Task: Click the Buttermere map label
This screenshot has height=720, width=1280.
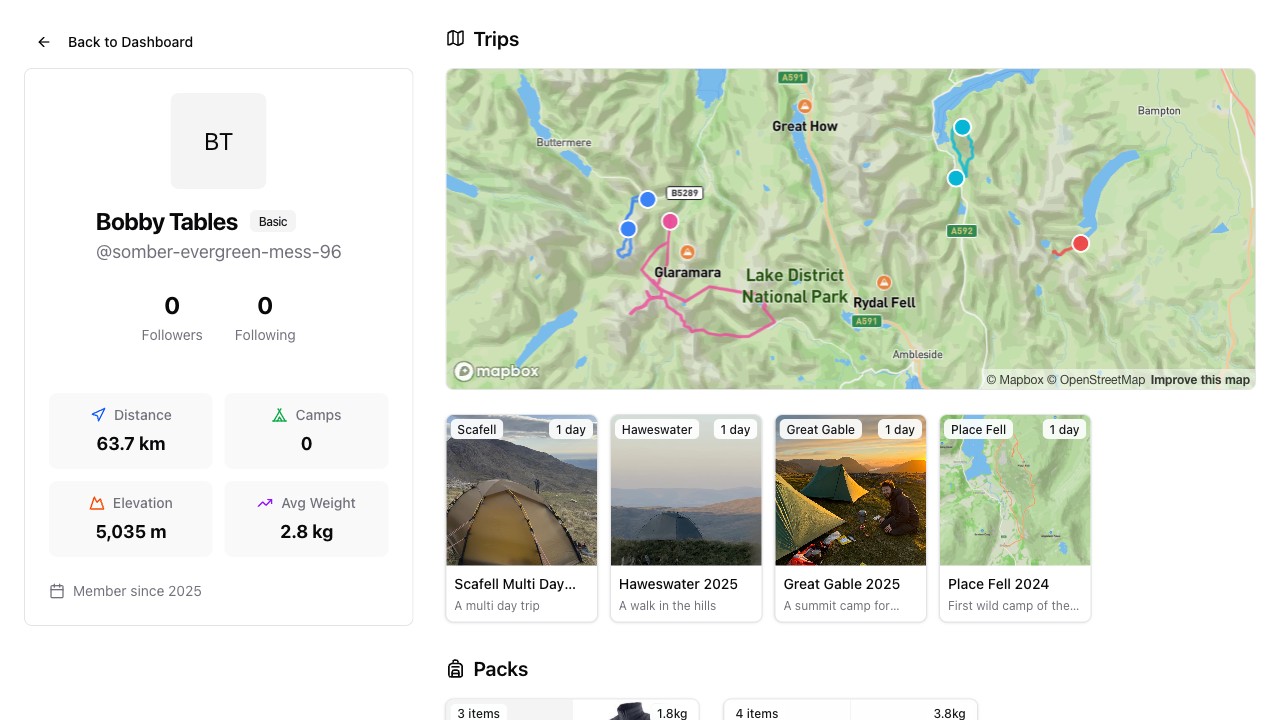Action: click(x=564, y=143)
